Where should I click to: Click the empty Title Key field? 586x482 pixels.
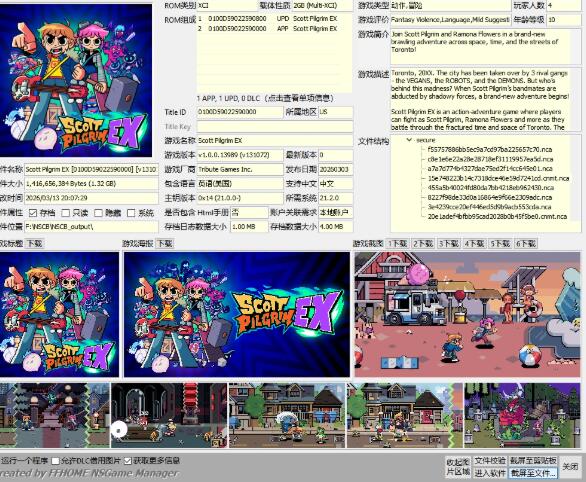(x=275, y=126)
